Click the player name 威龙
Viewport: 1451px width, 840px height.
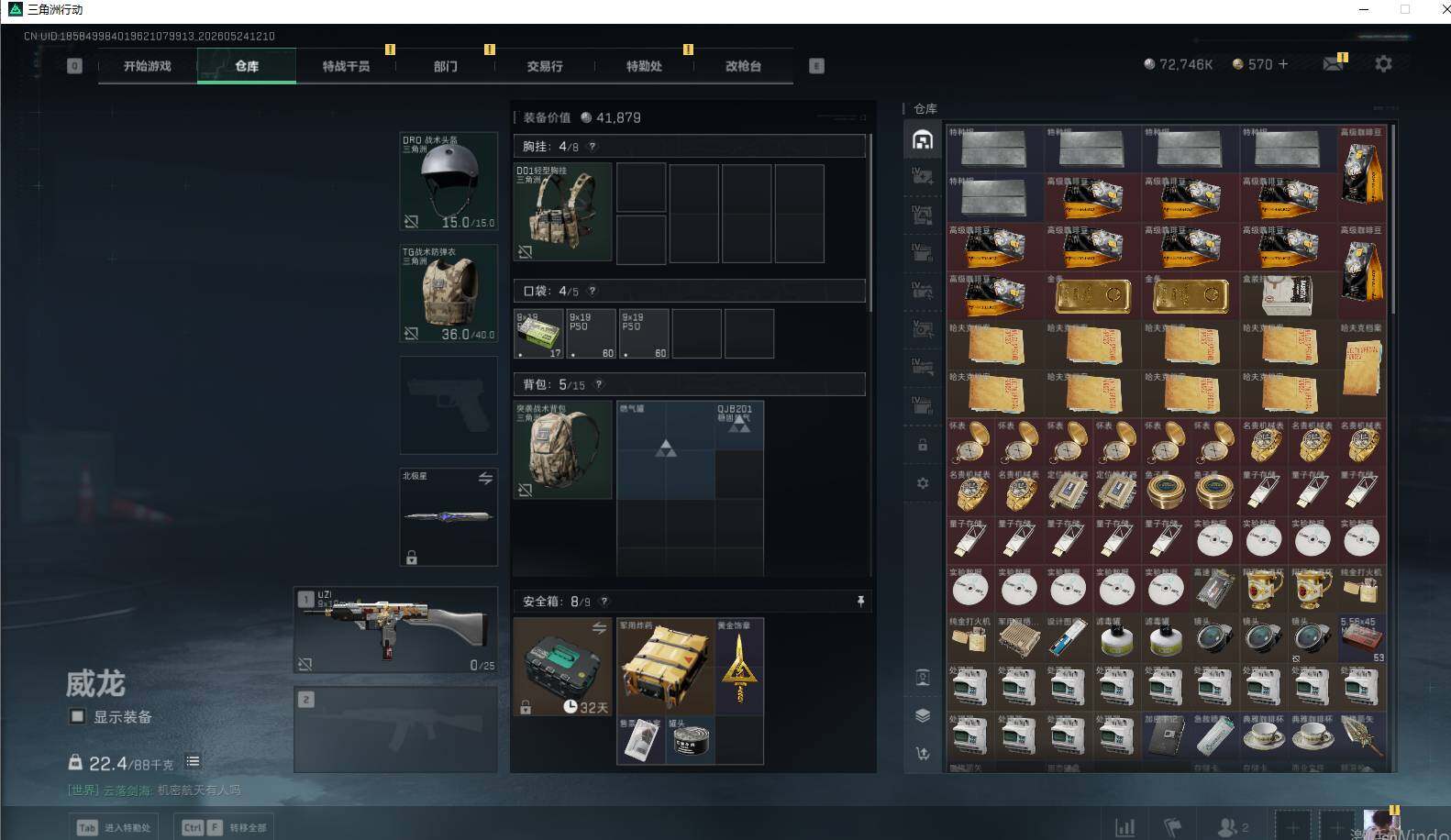point(95,683)
